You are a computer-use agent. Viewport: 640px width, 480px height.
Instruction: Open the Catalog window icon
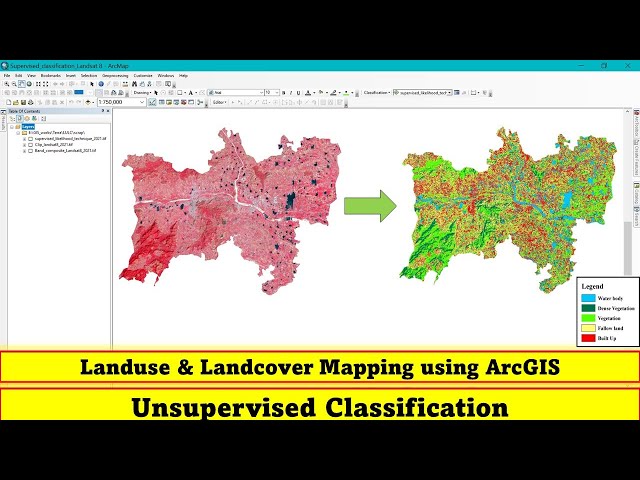169,102
